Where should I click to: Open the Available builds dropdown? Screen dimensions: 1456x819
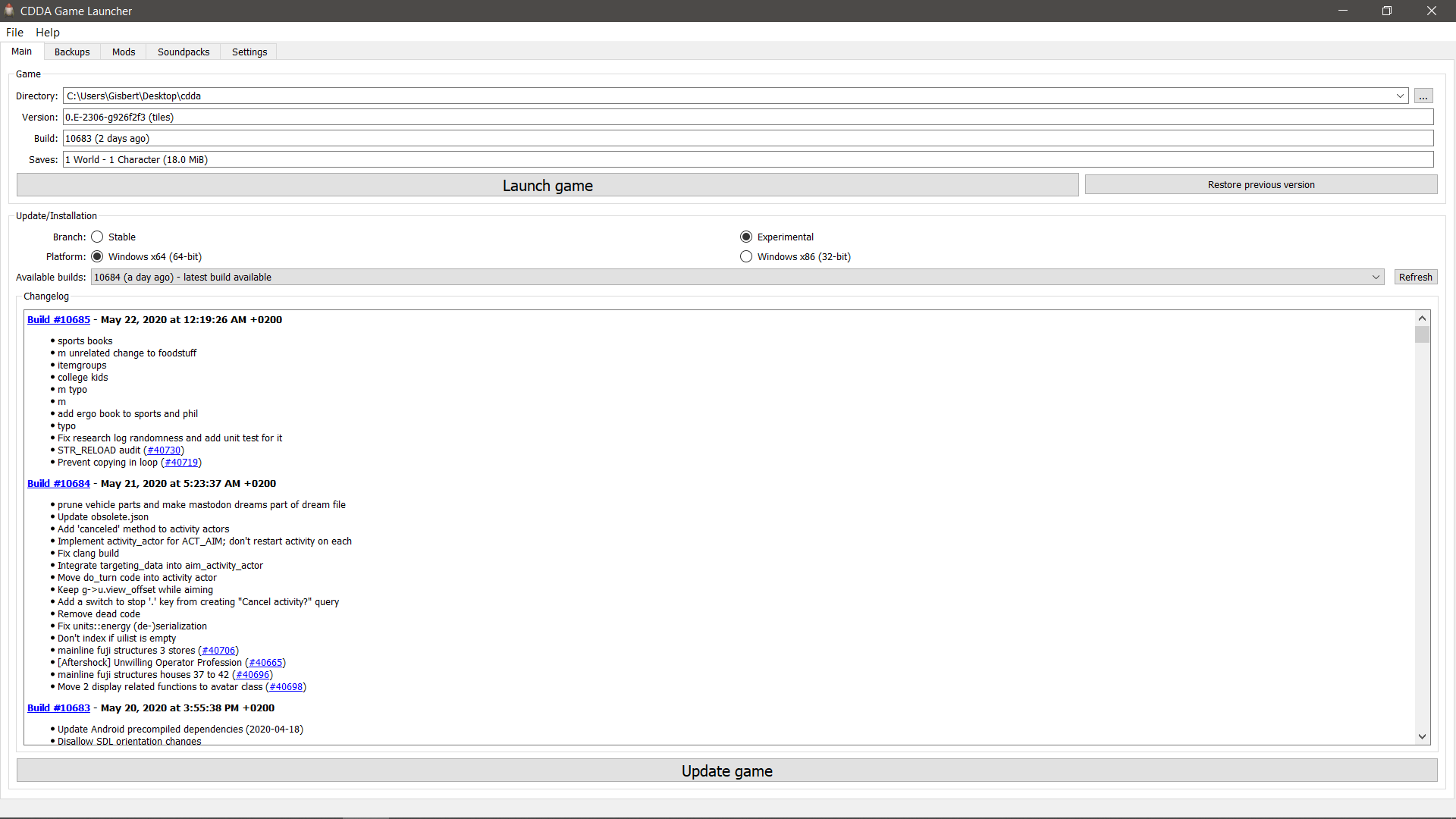[737, 278]
